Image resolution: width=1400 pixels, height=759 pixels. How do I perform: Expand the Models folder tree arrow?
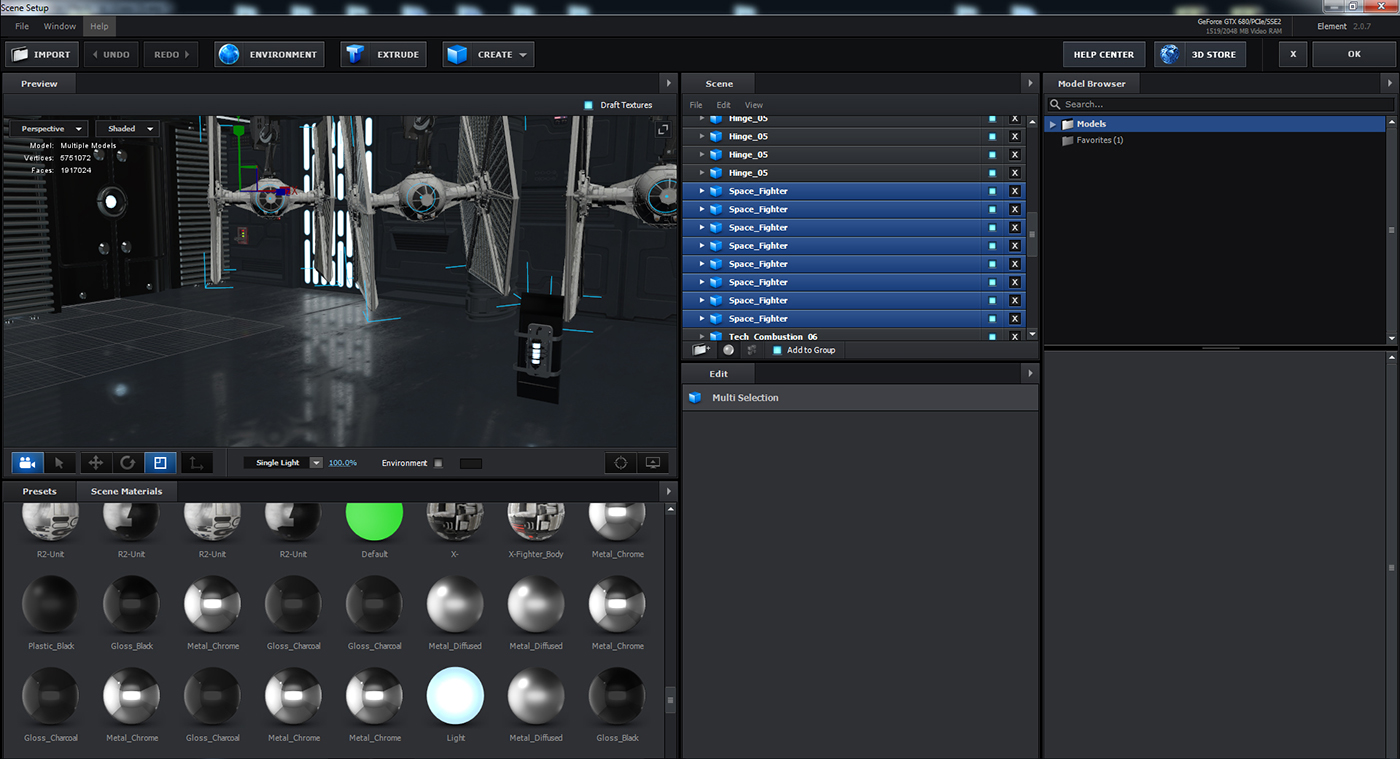pos(1052,124)
